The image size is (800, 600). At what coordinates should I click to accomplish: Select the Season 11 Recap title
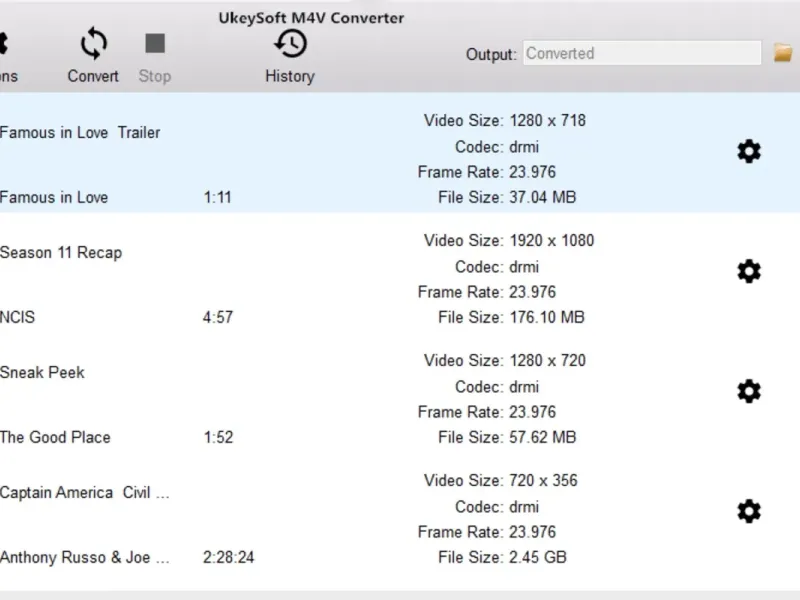pos(61,253)
